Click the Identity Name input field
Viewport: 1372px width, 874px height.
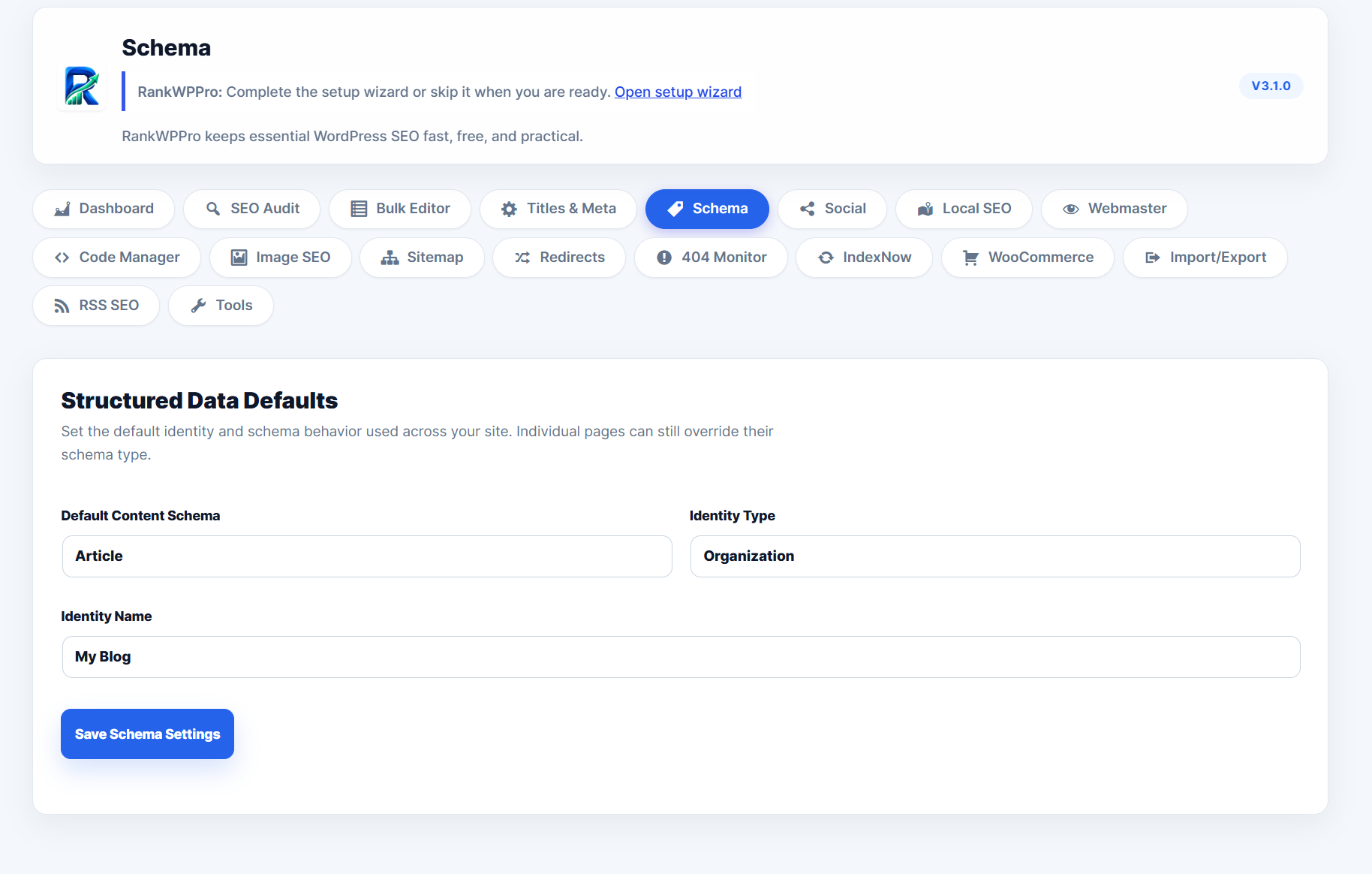click(681, 657)
